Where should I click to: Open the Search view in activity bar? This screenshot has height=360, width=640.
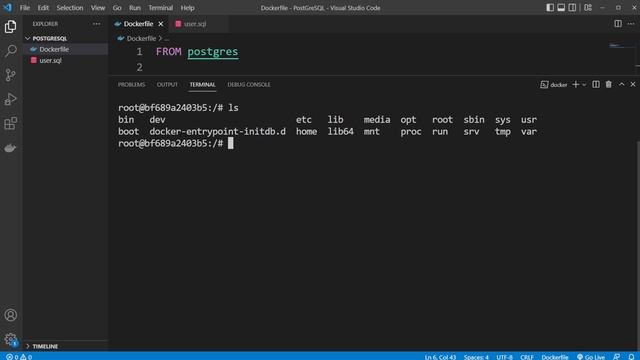tap(11, 51)
